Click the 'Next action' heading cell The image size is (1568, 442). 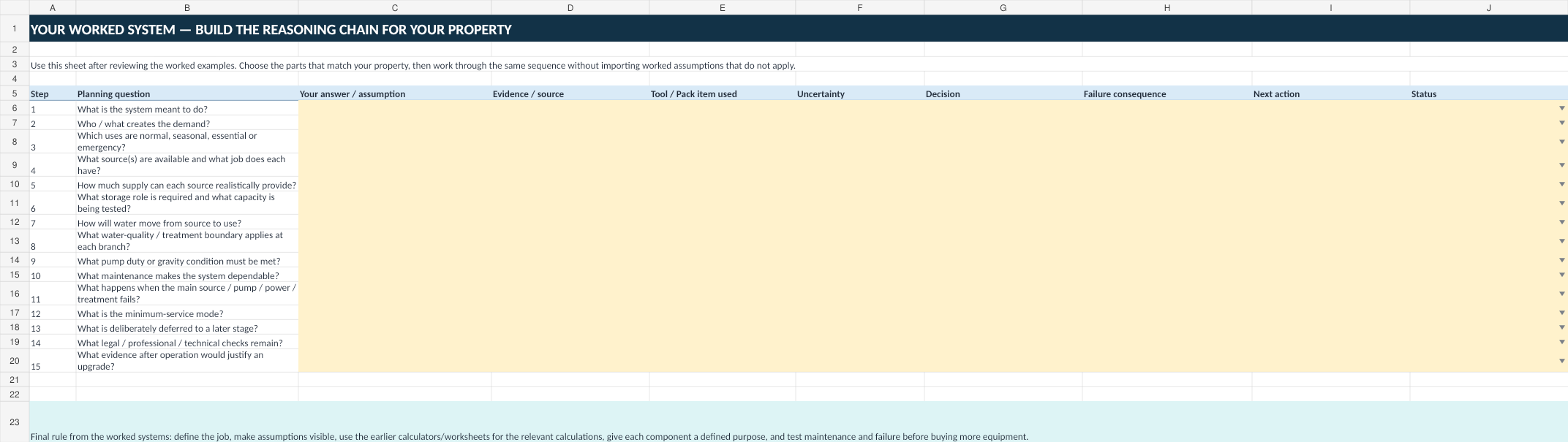tap(1331, 94)
